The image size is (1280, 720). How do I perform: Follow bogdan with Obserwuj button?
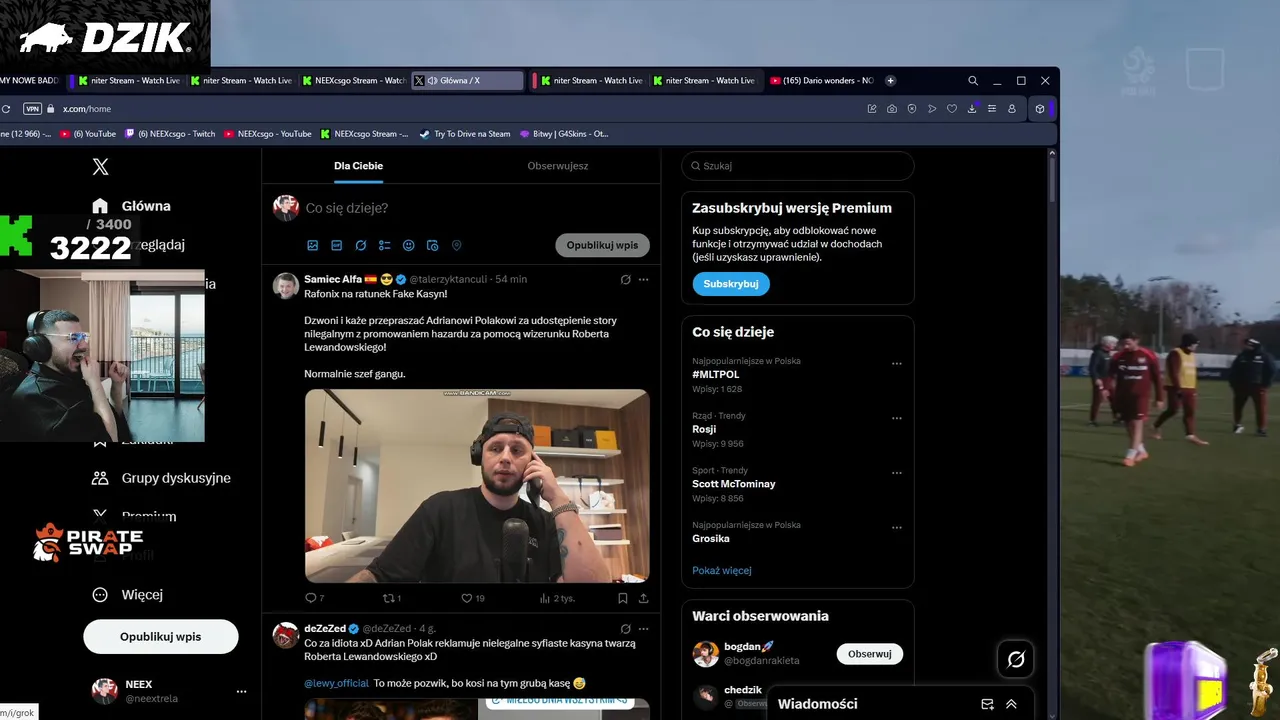870,654
